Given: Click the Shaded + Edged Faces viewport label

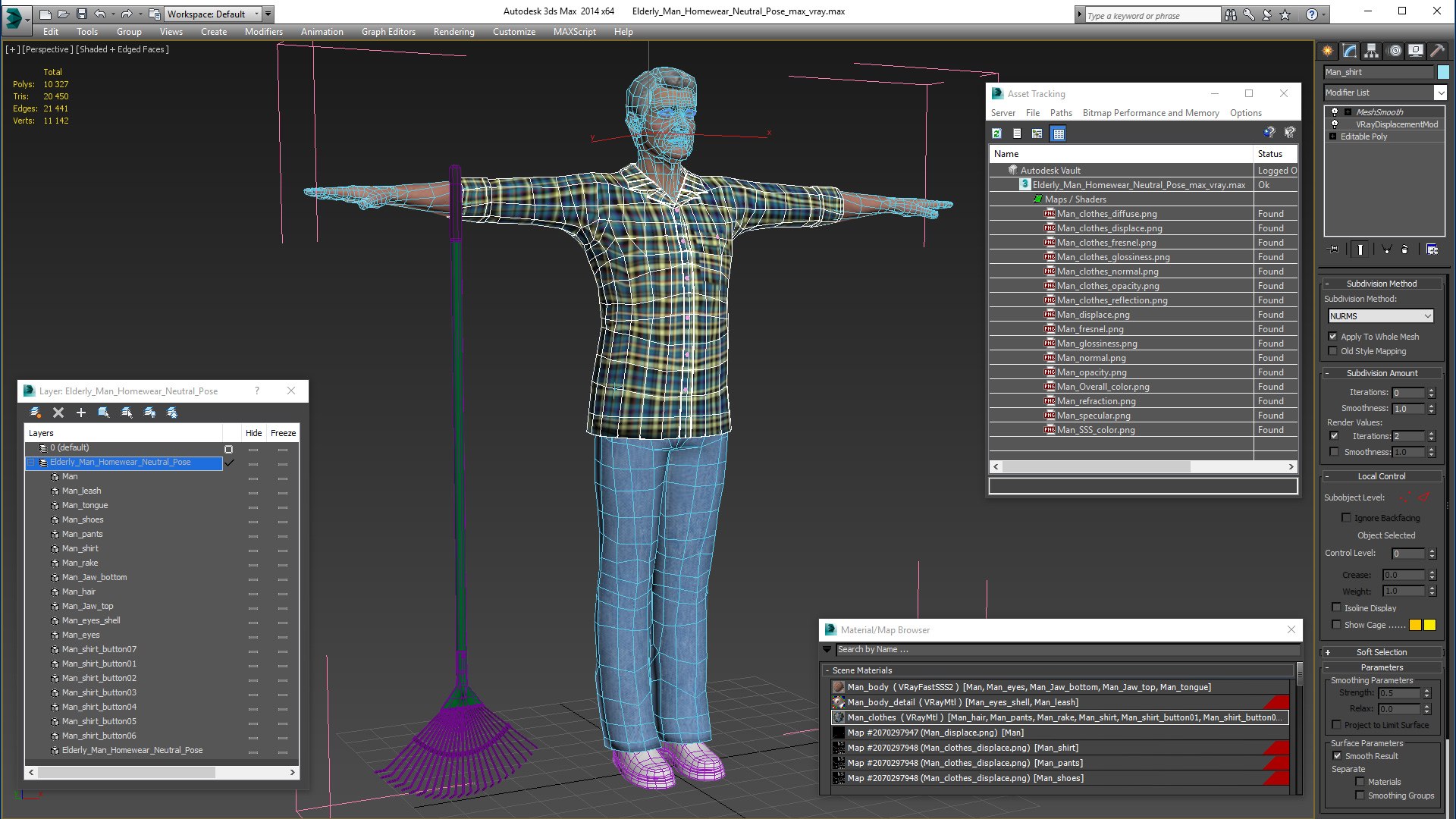Looking at the screenshot, I should click(122, 49).
